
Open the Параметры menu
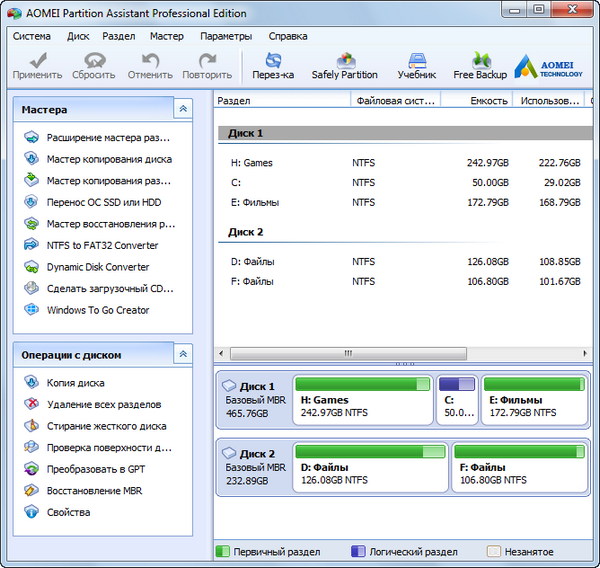click(226, 36)
